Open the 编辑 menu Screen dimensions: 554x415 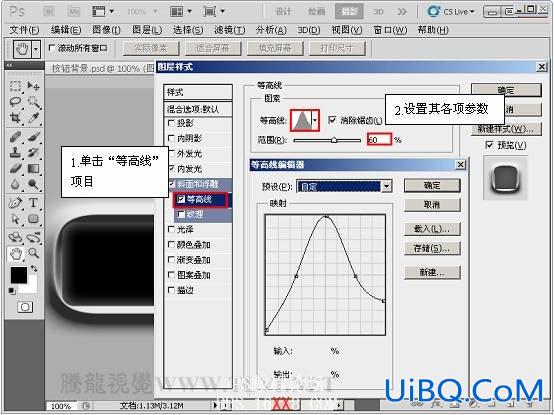(65, 30)
